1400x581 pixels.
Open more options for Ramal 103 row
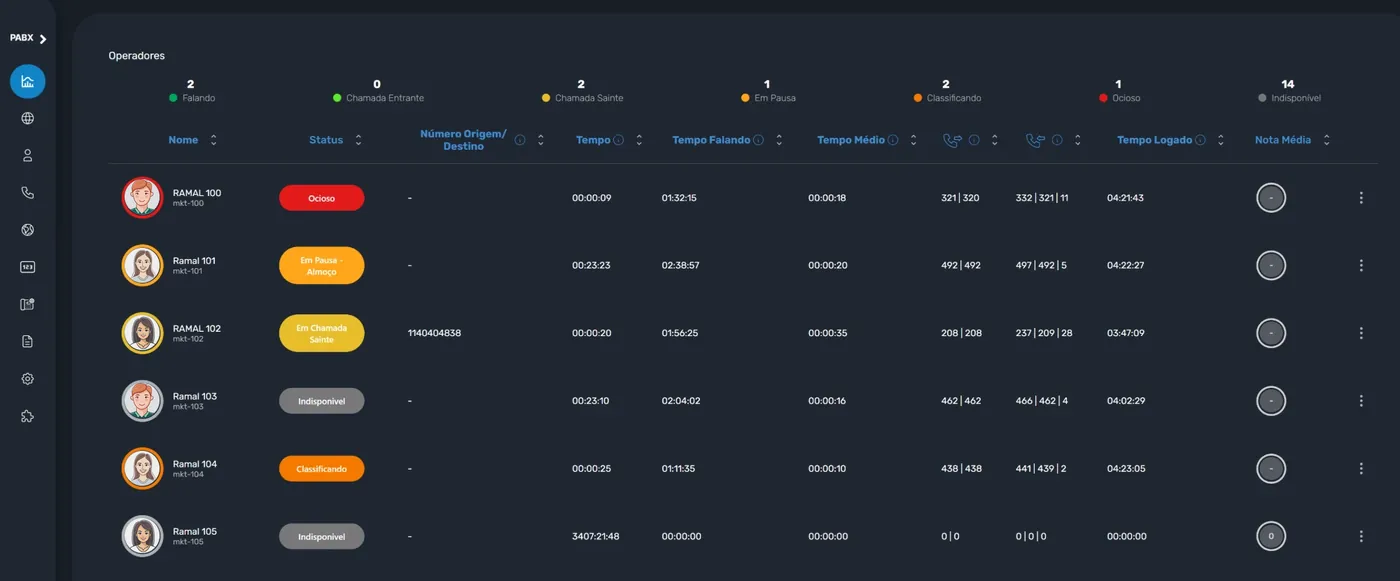[x=1361, y=401]
